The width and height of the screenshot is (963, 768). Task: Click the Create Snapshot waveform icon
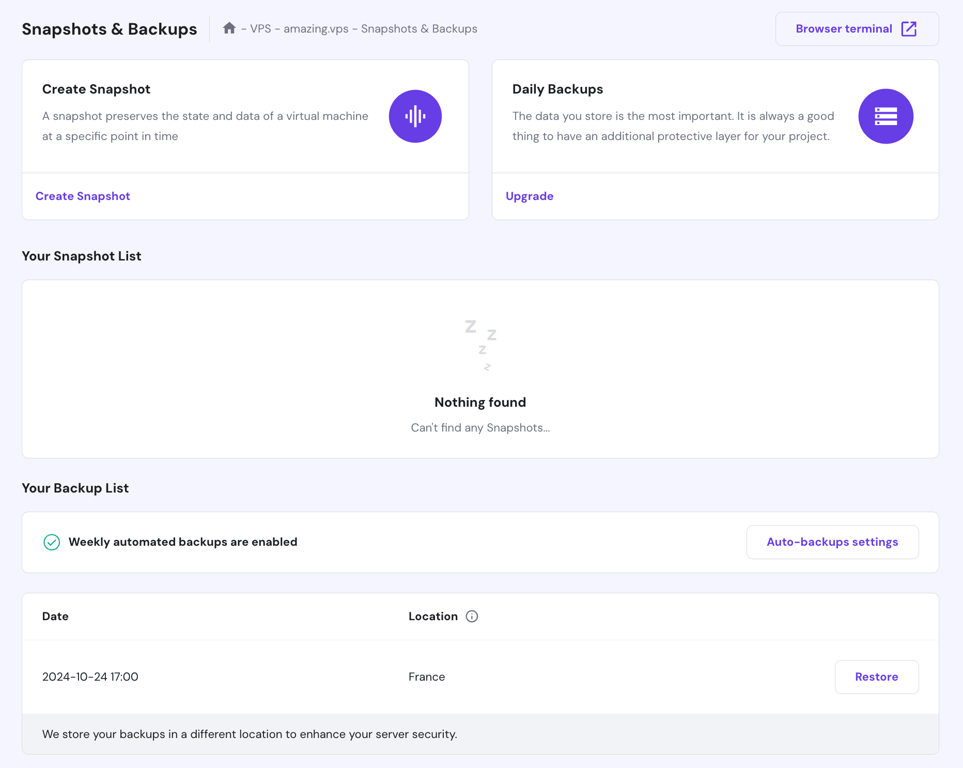click(415, 116)
